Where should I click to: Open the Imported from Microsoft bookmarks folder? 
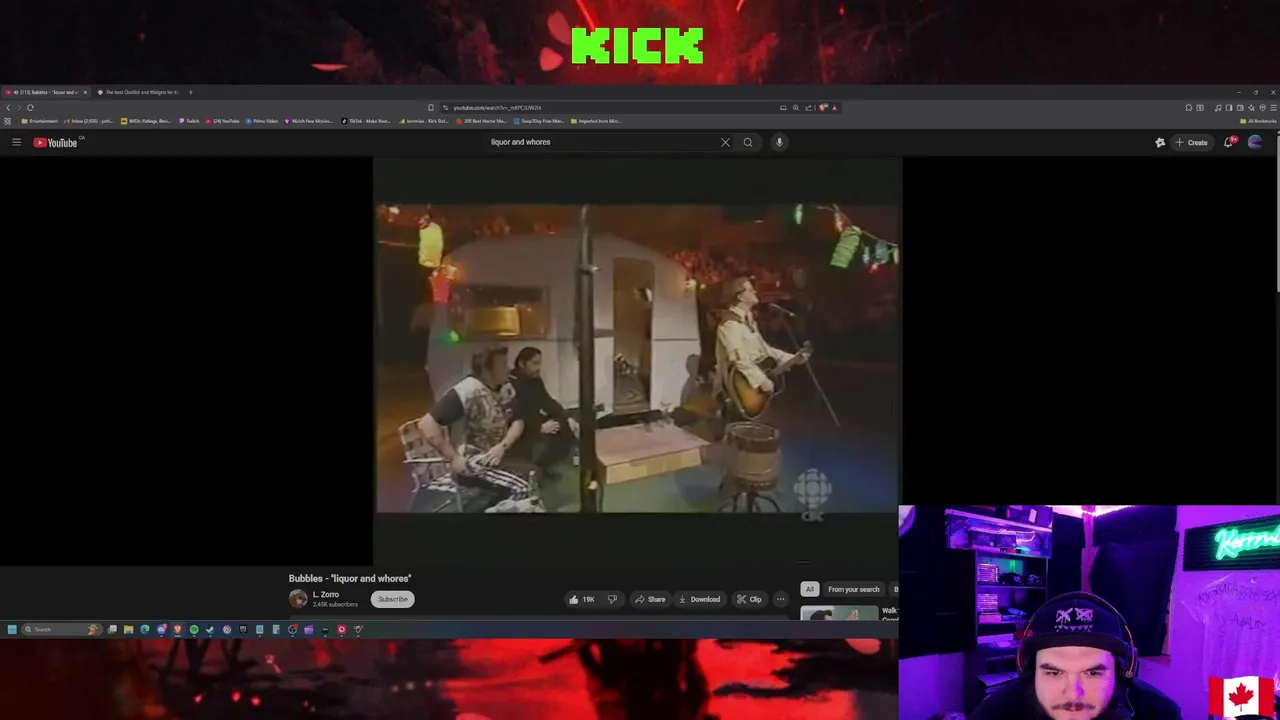coord(596,121)
